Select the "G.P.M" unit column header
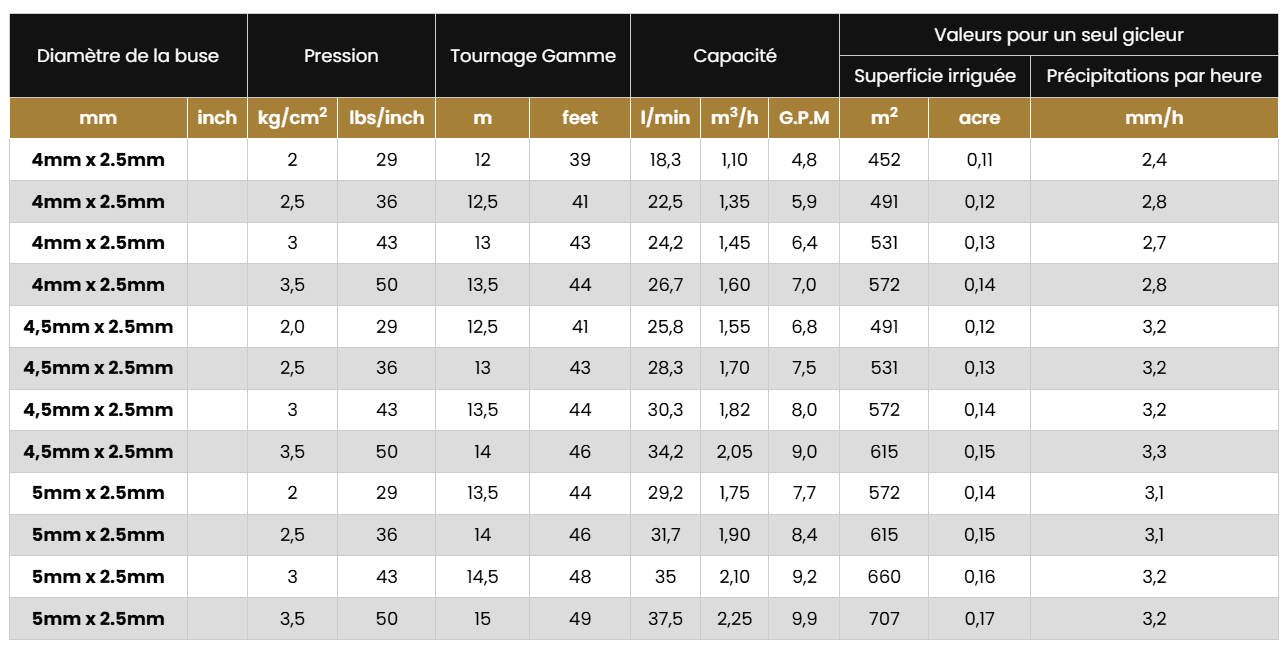The image size is (1288, 649). [x=804, y=118]
